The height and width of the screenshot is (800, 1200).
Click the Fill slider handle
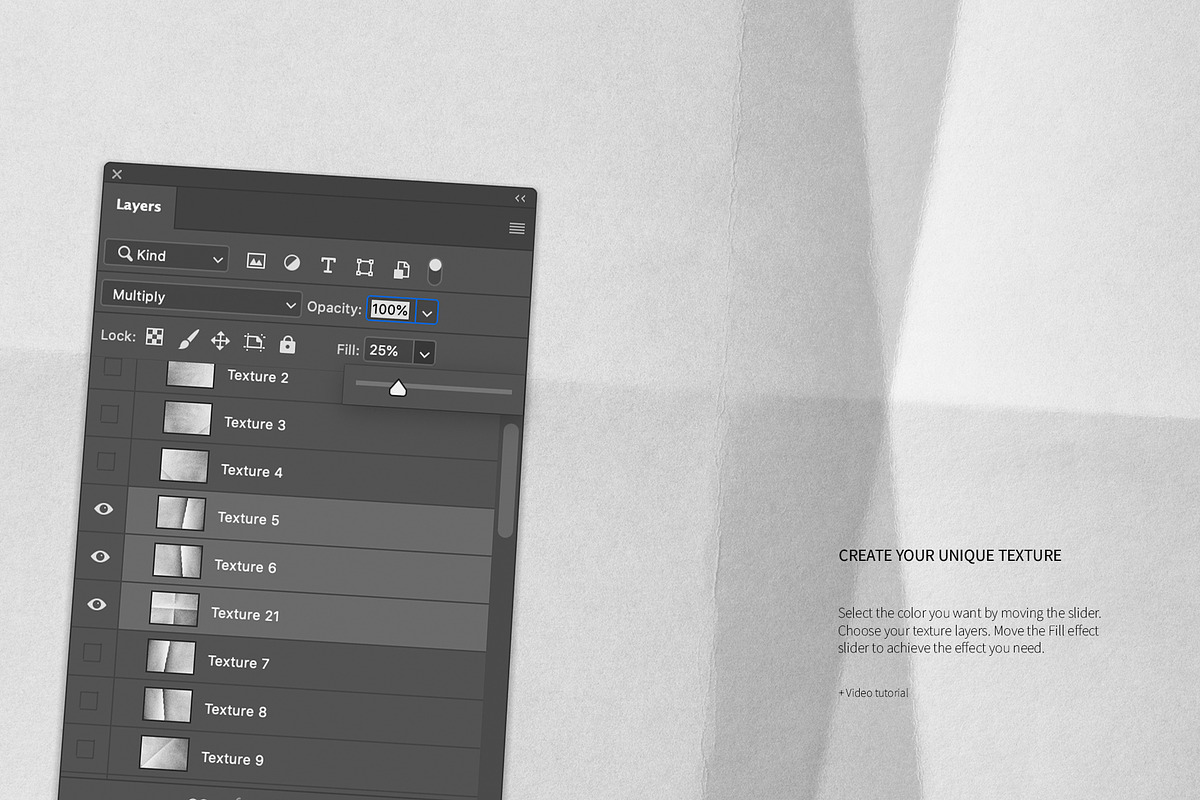point(398,388)
